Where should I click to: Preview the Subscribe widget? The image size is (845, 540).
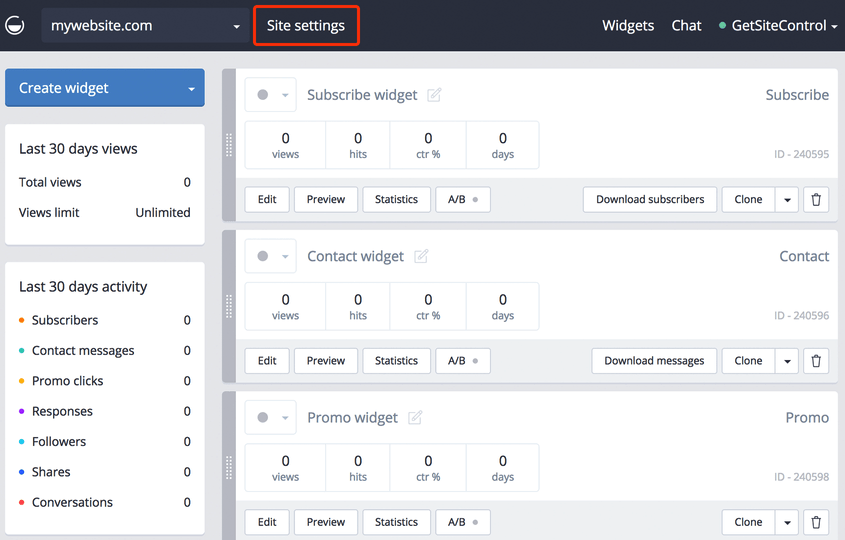(325, 199)
